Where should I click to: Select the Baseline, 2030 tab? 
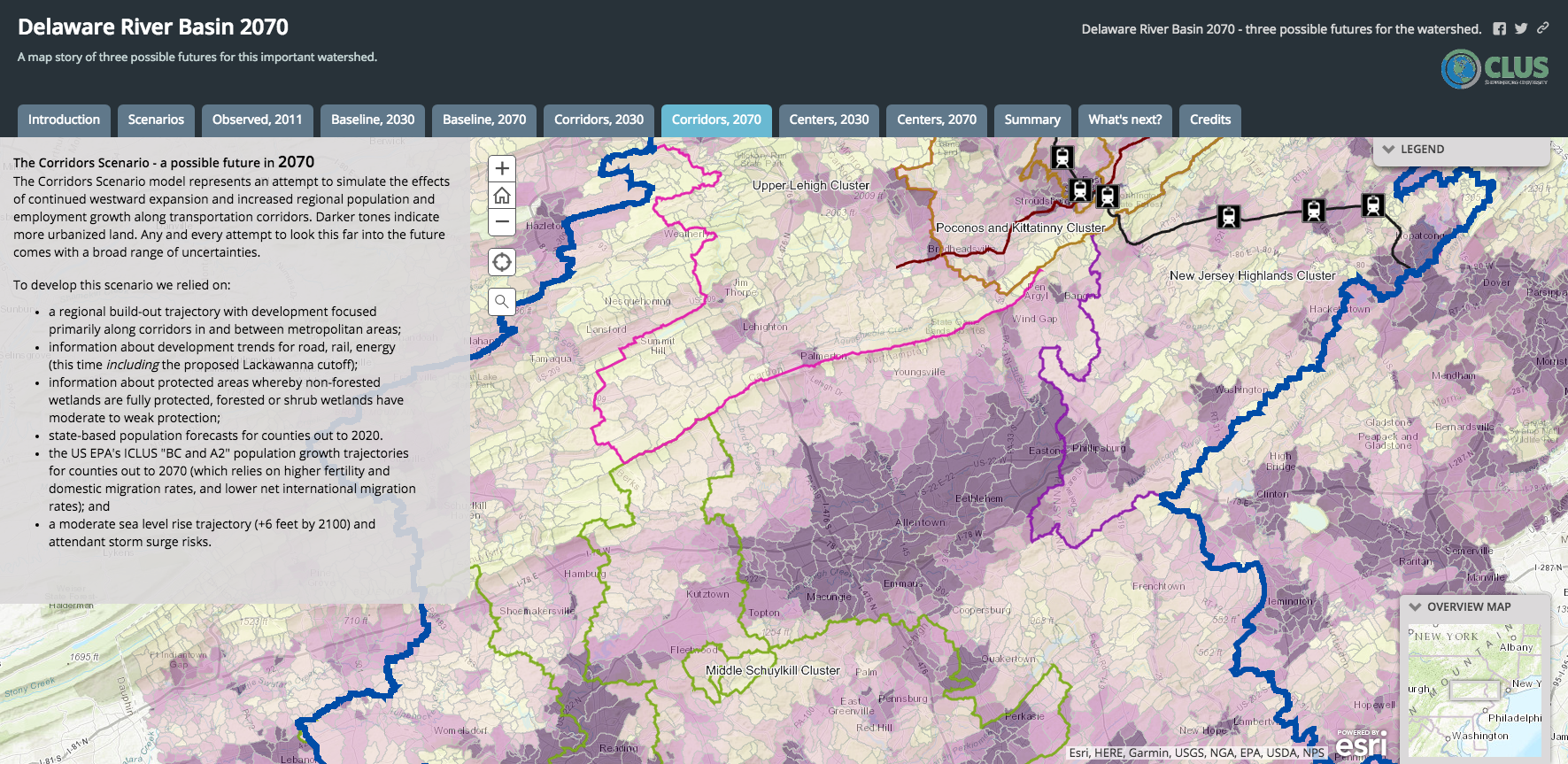[373, 120]
